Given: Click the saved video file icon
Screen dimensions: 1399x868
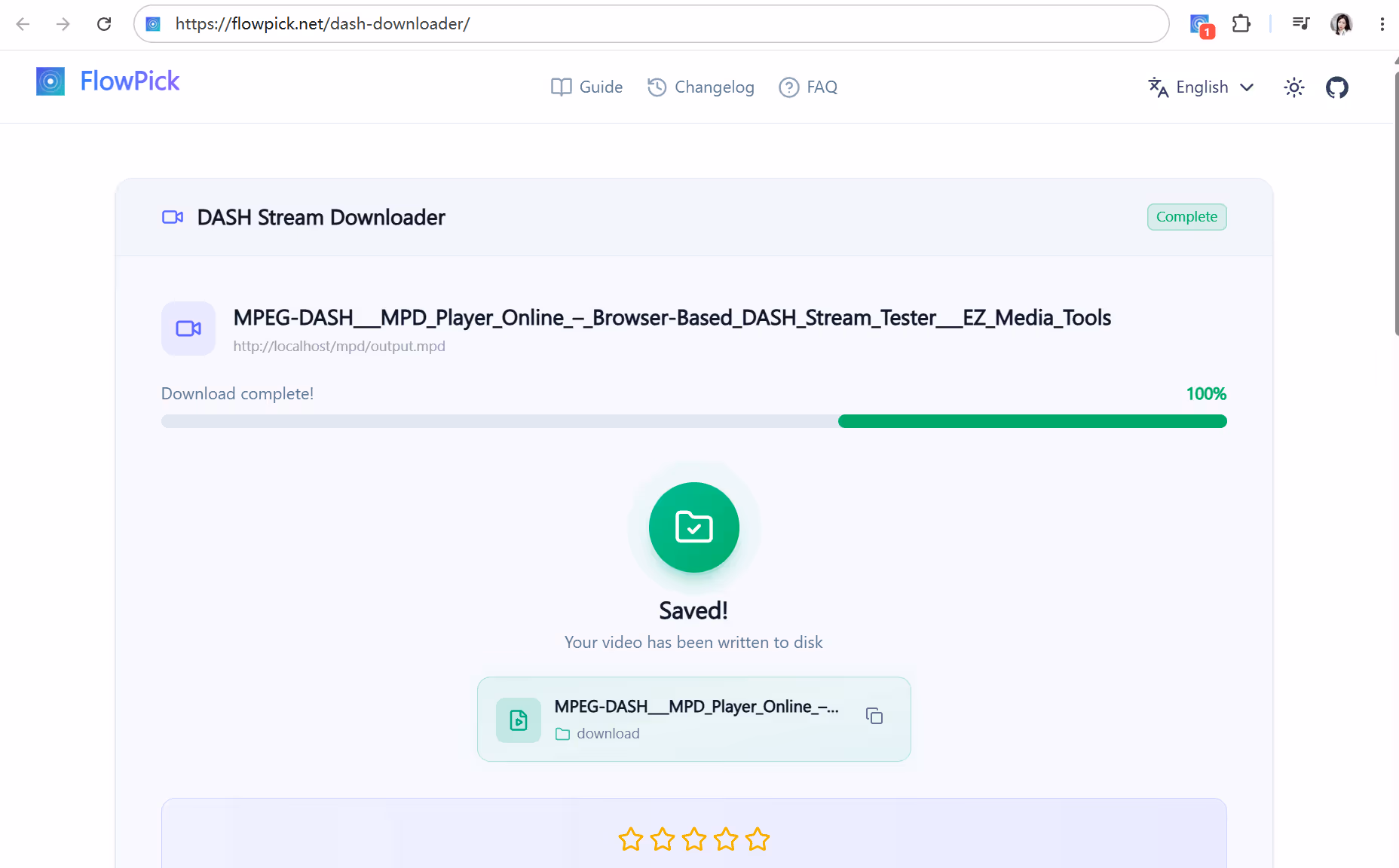Looking at the screenshot, I should coord(519,720).
